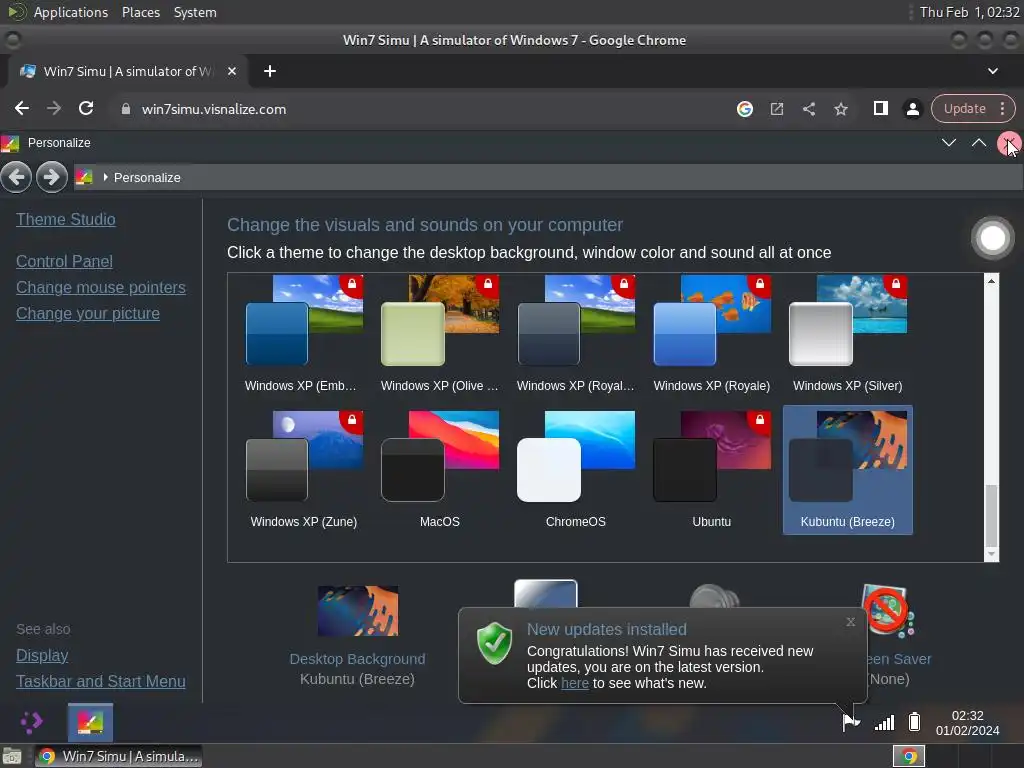Apply the MacOS theme
The width and height of the screenshot is (1024, 768).
click(440, 469)
